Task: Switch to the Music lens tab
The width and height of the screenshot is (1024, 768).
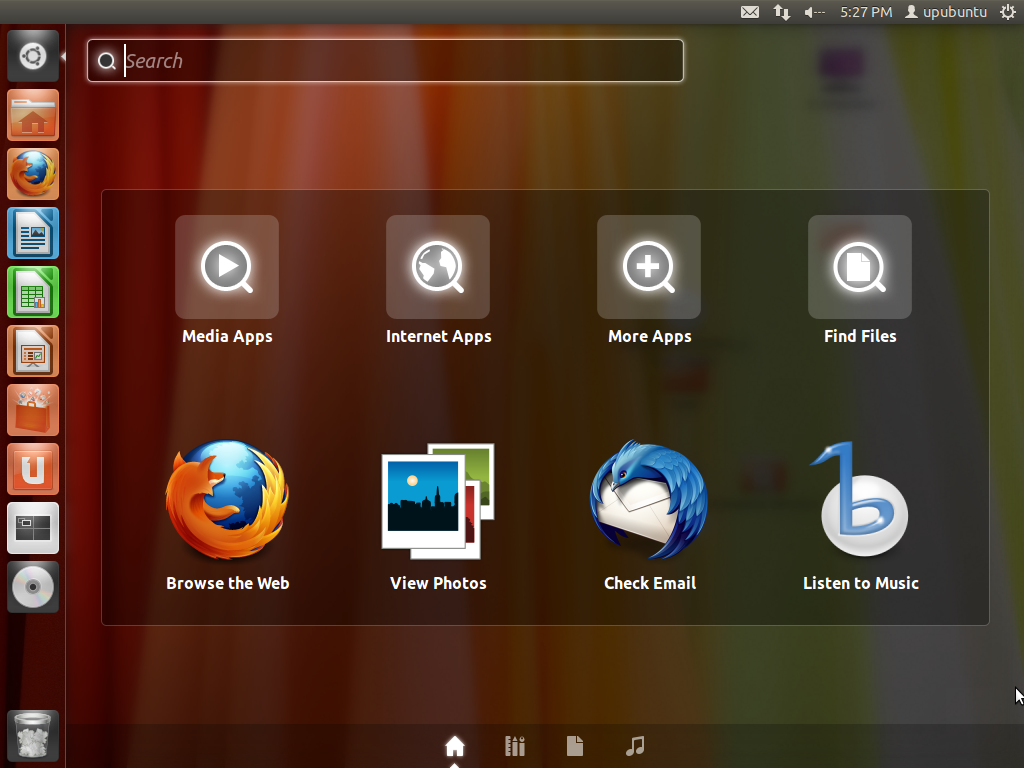Action: [x=635, y=746]
